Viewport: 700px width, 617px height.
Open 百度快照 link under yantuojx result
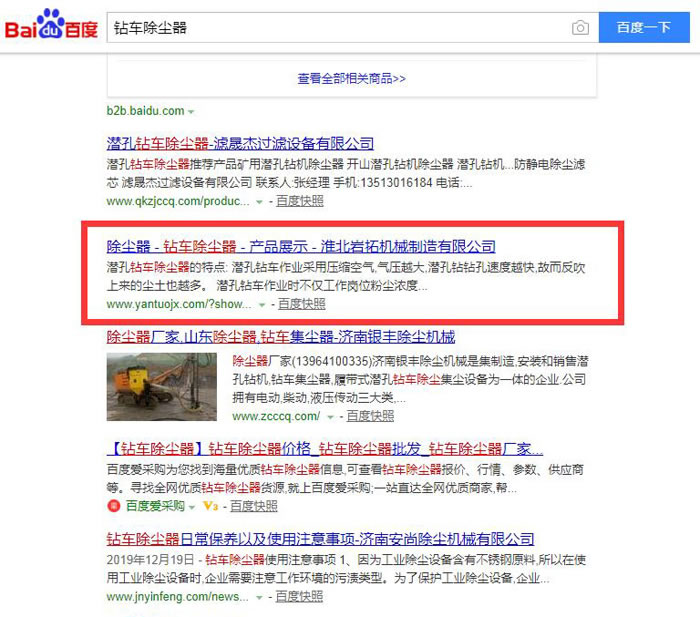pyautogui.click(x=302, y=304)
